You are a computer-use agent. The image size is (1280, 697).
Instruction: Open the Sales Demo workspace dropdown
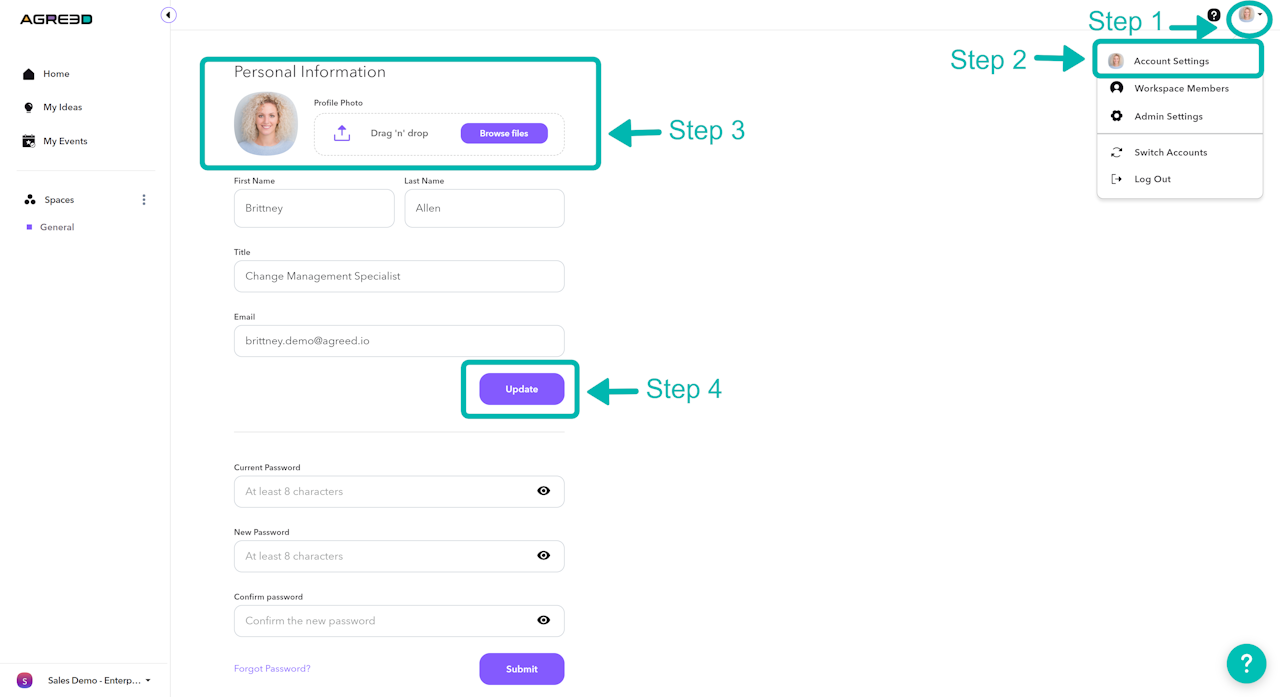coord(98,681)
